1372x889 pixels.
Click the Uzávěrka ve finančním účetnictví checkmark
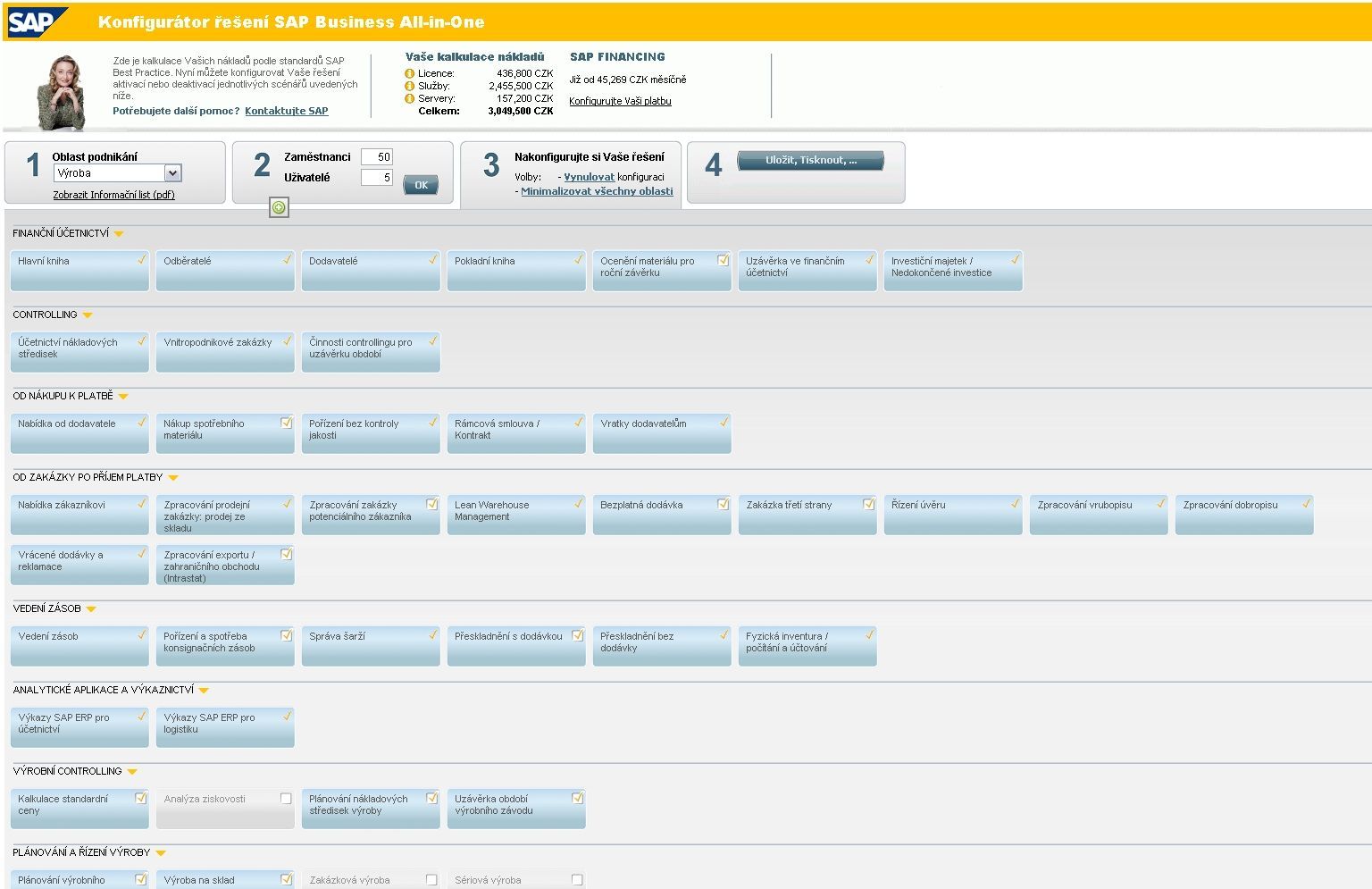click(x=870, y=259)
